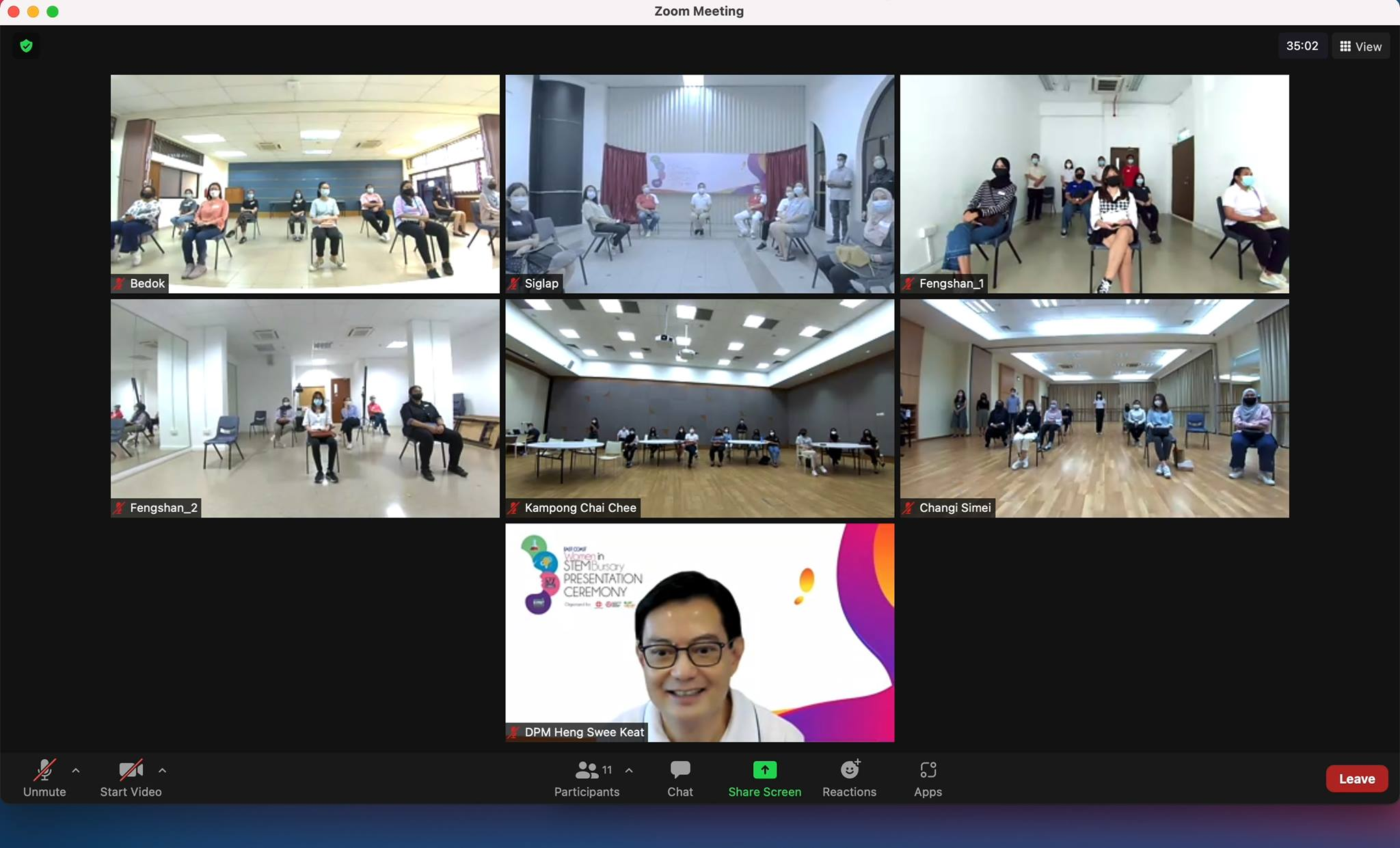This screenshot has width=1400, height=848.
Task: Click muted mic icon on Fengshan_1 tile
Action: [908, 283]
